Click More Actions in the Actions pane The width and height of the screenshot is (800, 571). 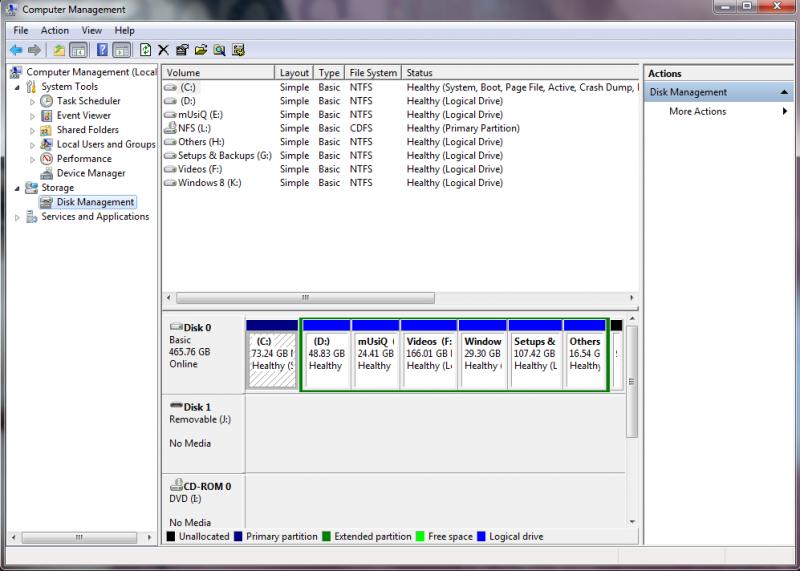[698, 111]
